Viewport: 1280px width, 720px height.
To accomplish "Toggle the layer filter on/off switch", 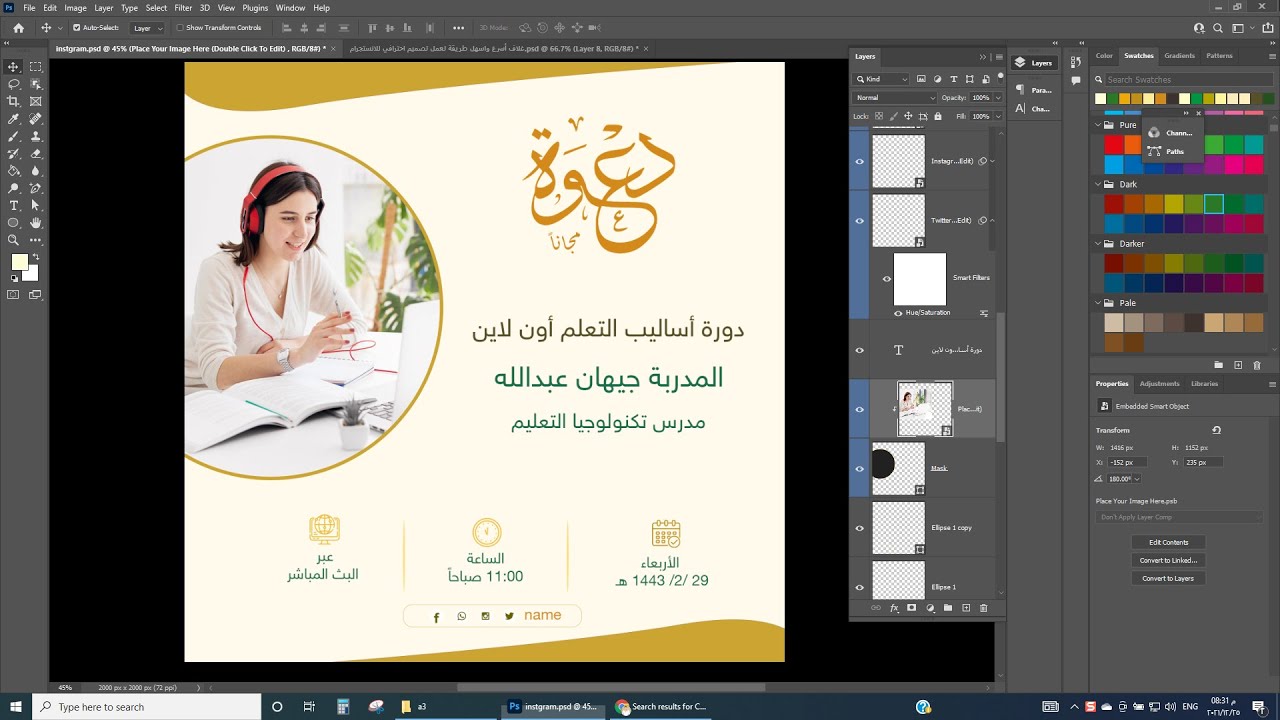I will pos(1000,77).
